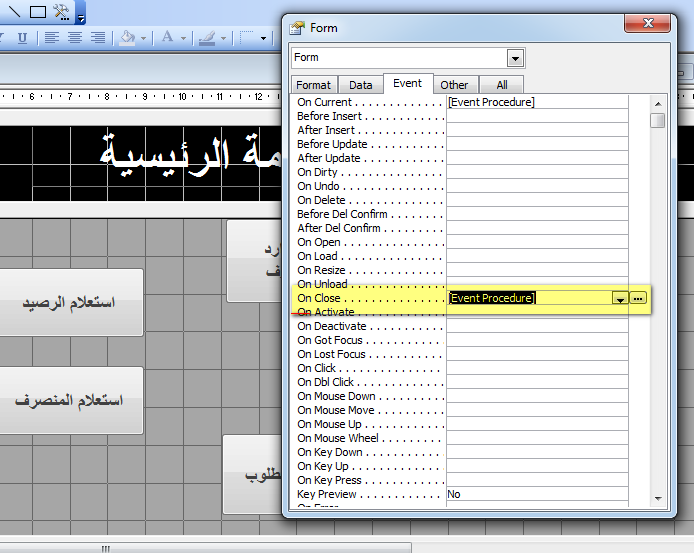Click the On Open event field
Viewport: 694px width, 553px height.
pos(537,242)
